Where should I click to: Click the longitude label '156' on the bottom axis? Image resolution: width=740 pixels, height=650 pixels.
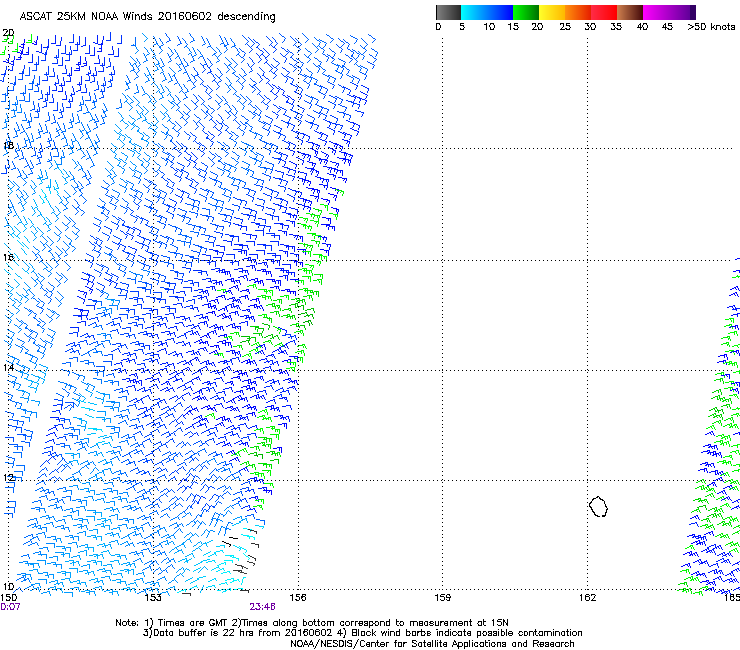[x=298, y=598]
